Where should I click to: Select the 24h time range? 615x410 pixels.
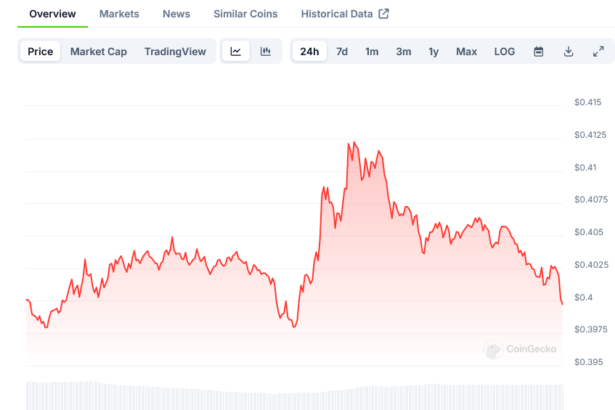pyautogui.click(x=309, y=51)
